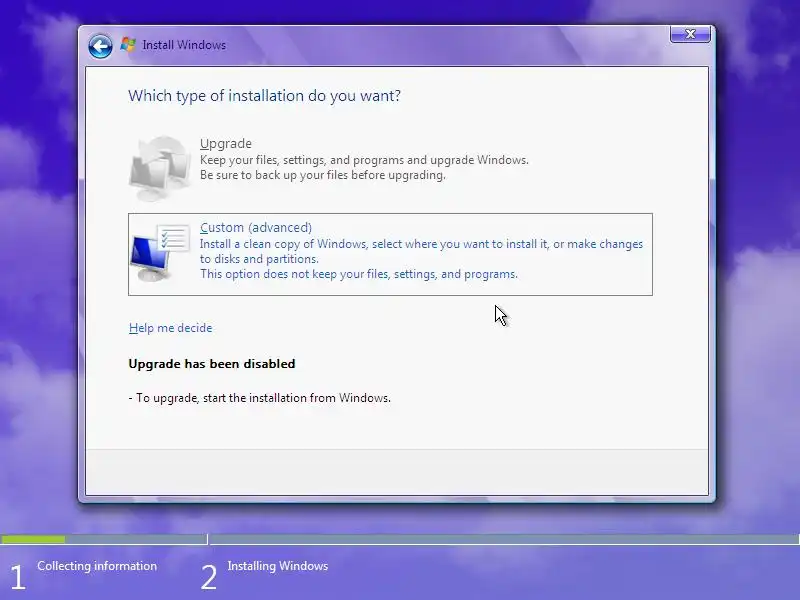Click the 'Install Windows' title text
Viewport: 800px width, 600px height.
(x=184, y=45)
